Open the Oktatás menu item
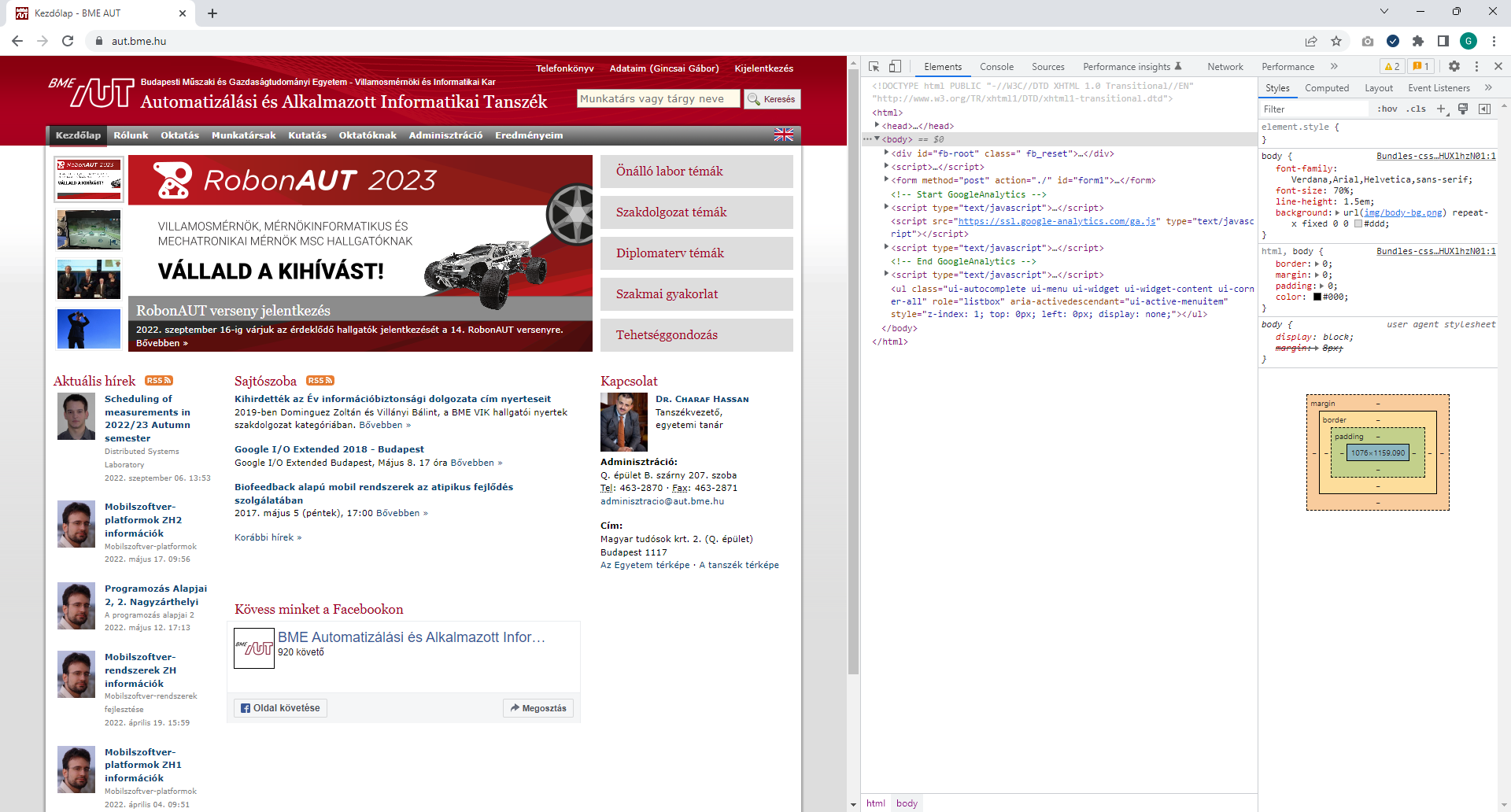Screen dimensions: 1511x812 pyautogui.click(x=179, y=135)
